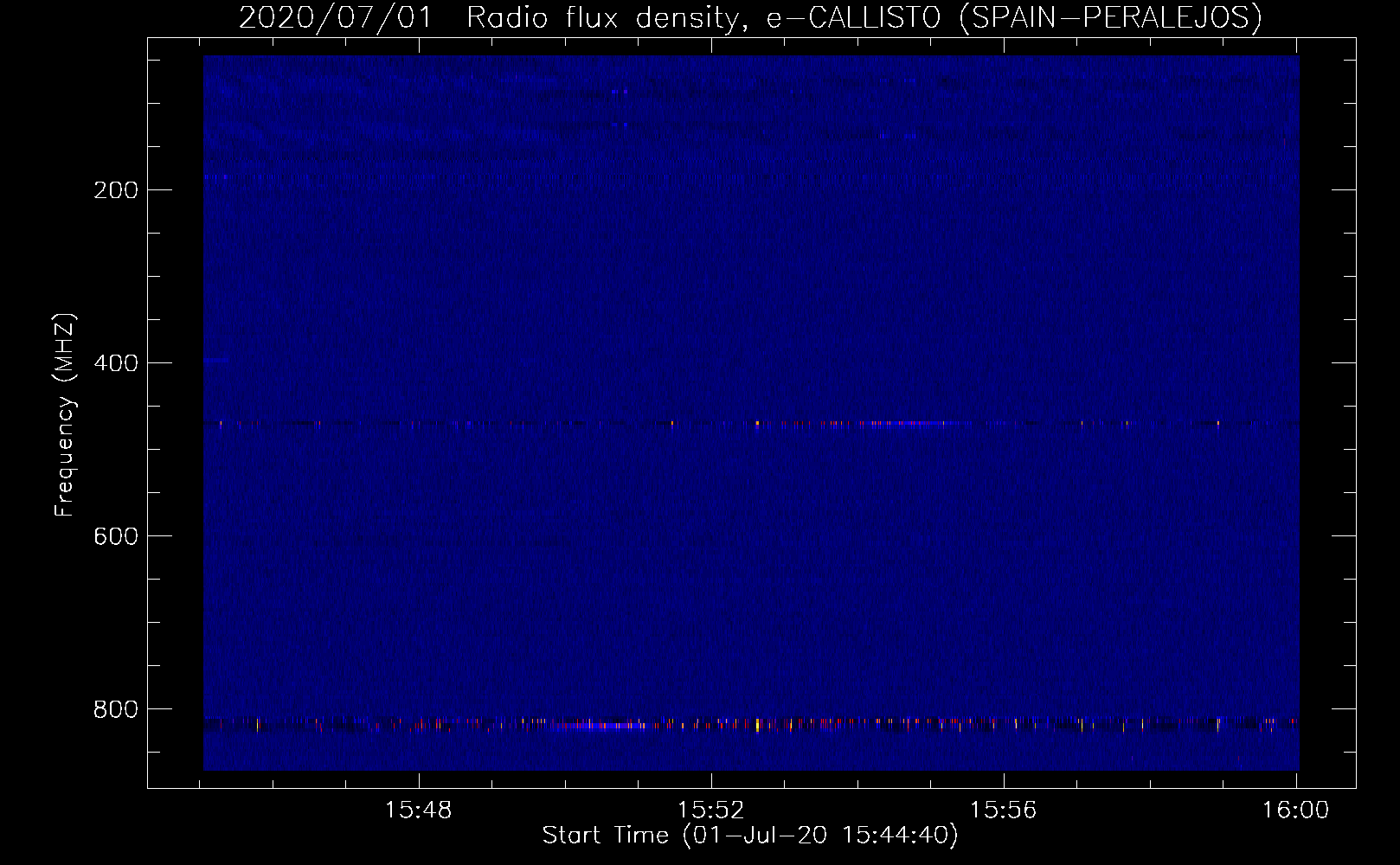
Task: Click the bright interference band near 820 MHz
Action: (x=751, y=724)
